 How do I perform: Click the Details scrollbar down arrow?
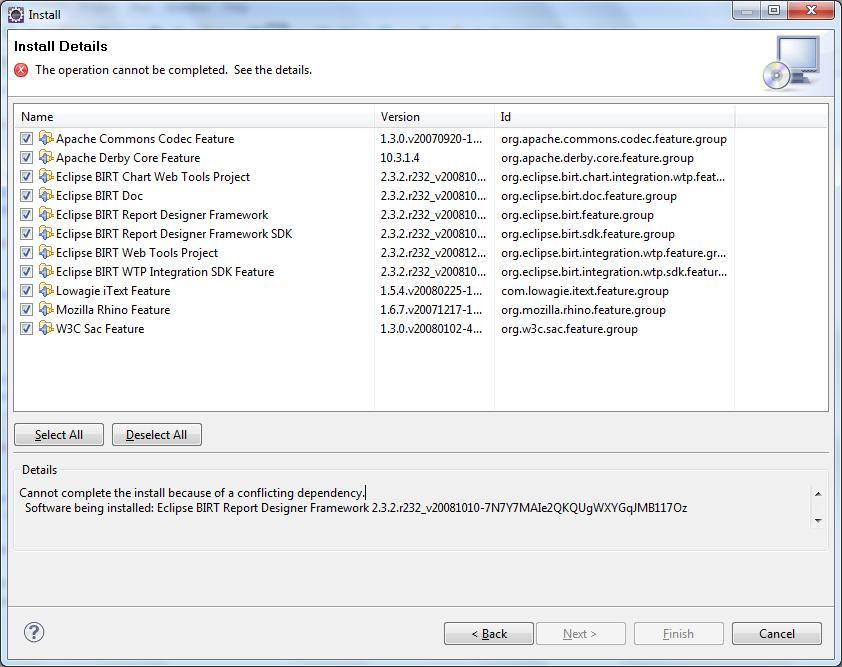click(x=818, y=520)
